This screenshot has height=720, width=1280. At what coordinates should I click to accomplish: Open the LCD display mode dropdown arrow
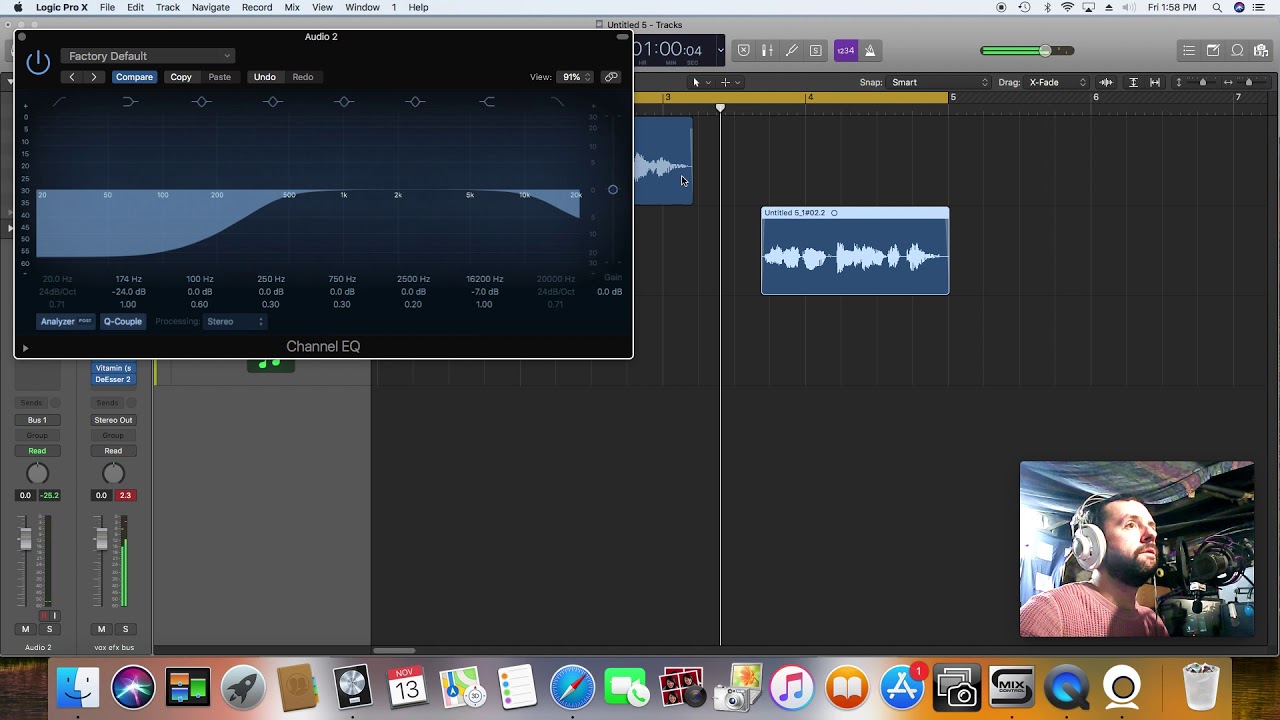tap(720, 50)
